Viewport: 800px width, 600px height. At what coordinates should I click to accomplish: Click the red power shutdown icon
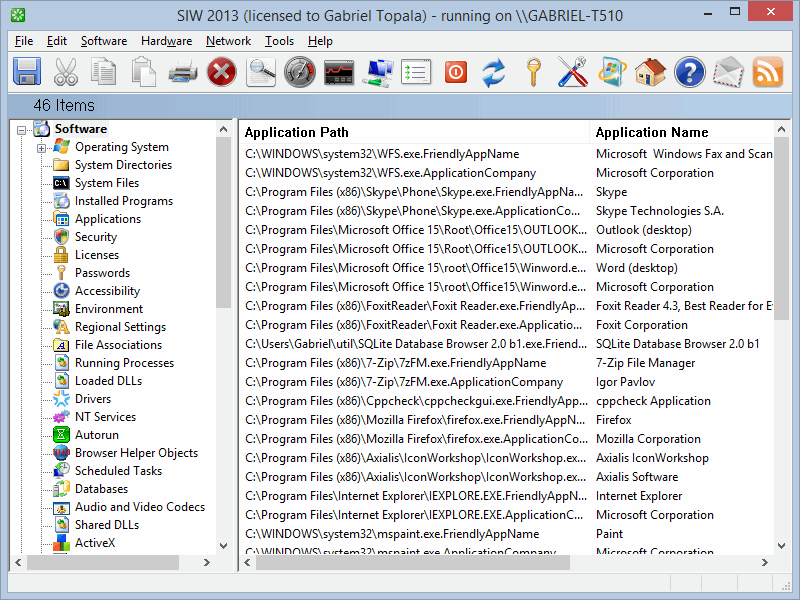[455, 72]
